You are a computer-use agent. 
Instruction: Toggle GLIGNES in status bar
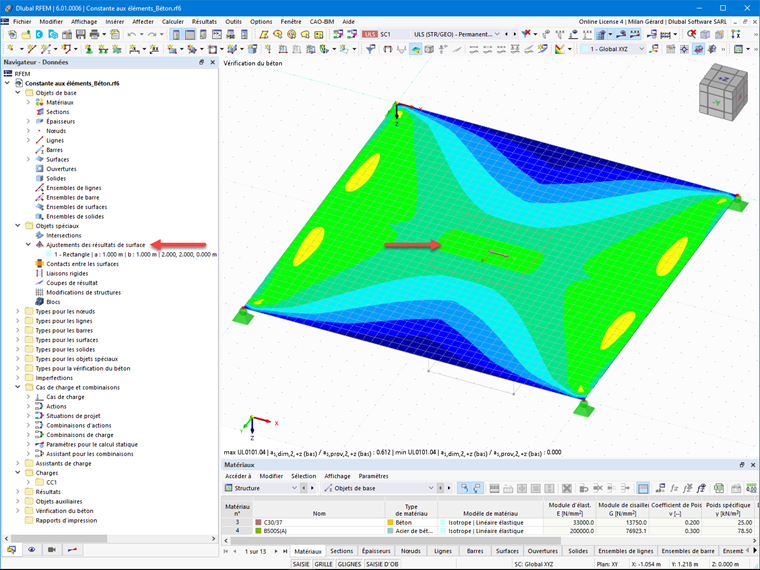point(349,564)
